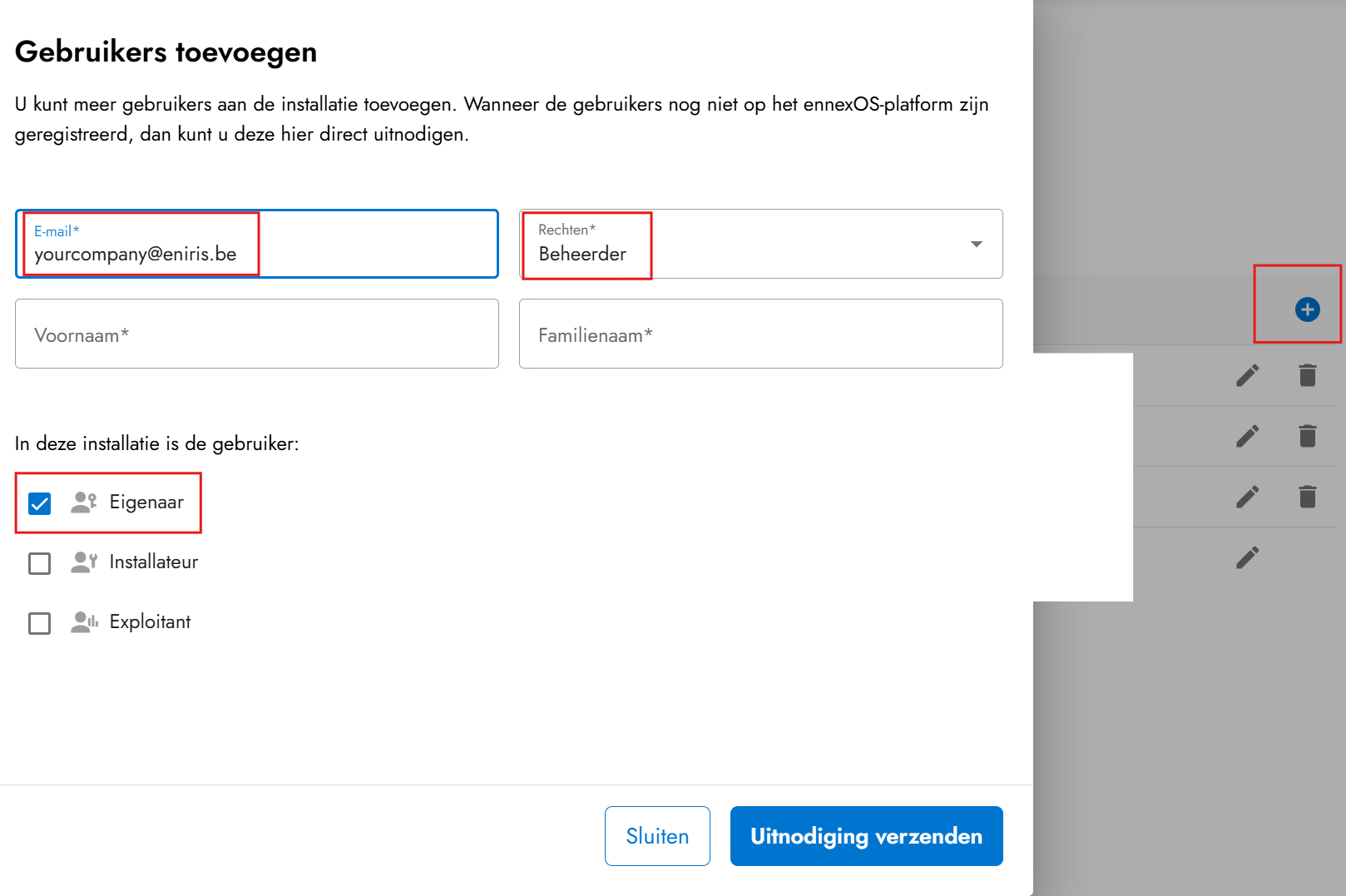Image resolution: width=1346 pixels, height=896 pixels.
Task: Click the third row's trash delete icon
Action: [x=1307, y=497]
